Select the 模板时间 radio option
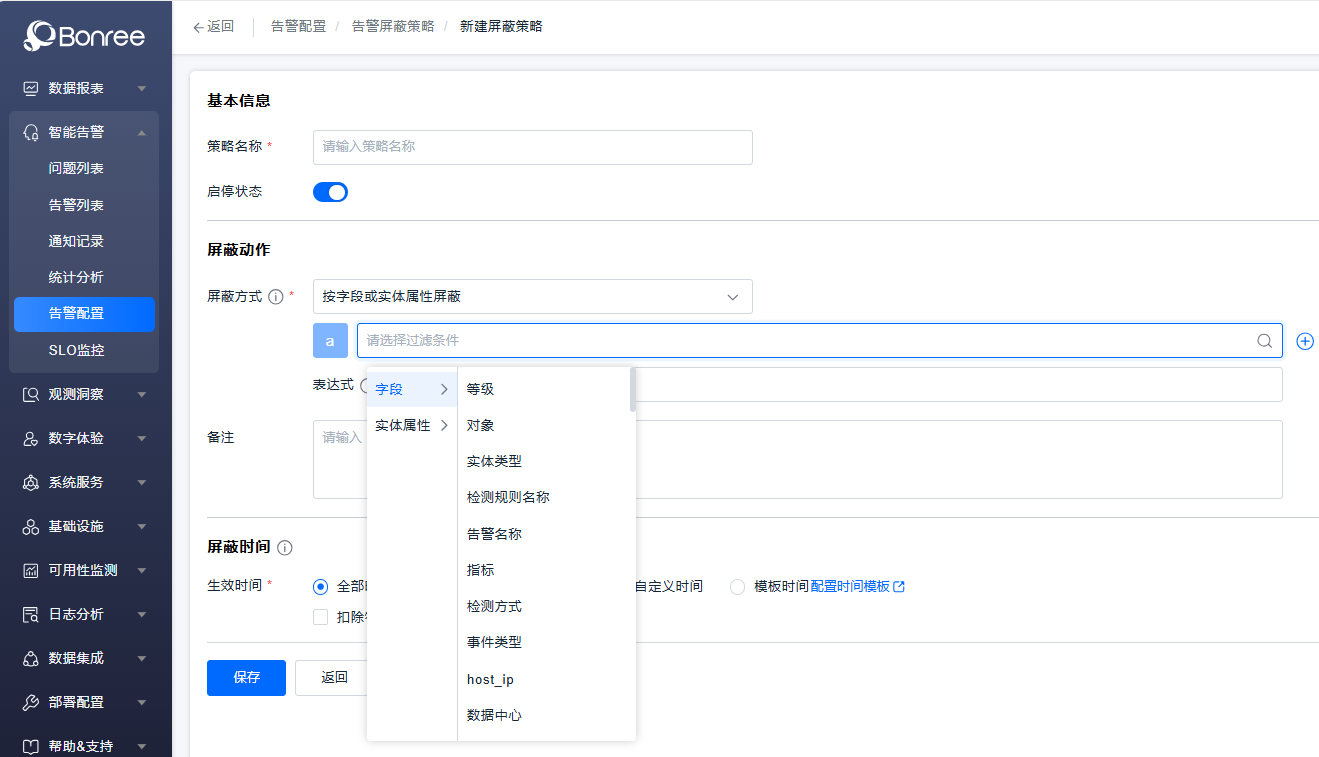Screen dimensions: 1319x757 coord(737,585)
